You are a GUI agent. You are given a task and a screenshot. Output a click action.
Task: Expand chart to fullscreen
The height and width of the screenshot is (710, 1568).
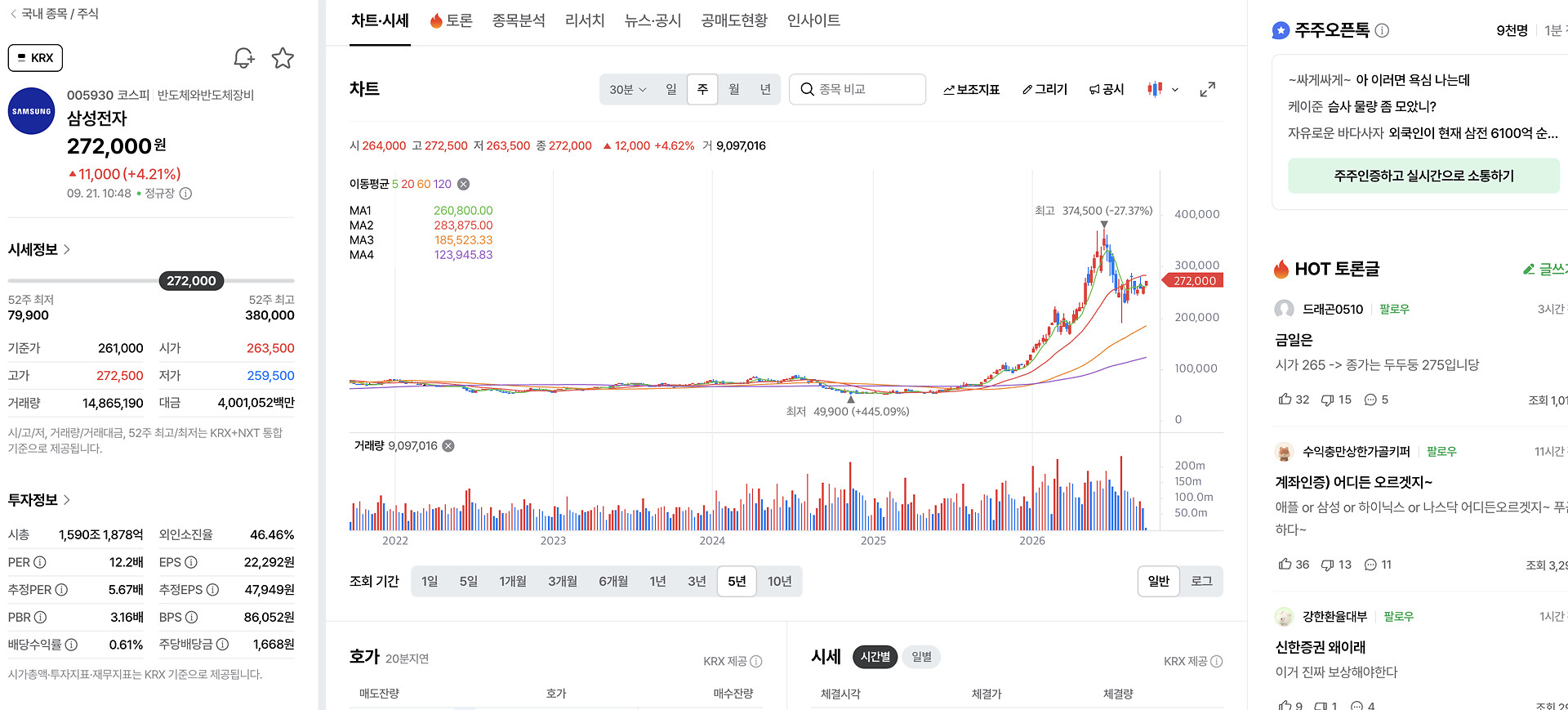point(1207,89)
